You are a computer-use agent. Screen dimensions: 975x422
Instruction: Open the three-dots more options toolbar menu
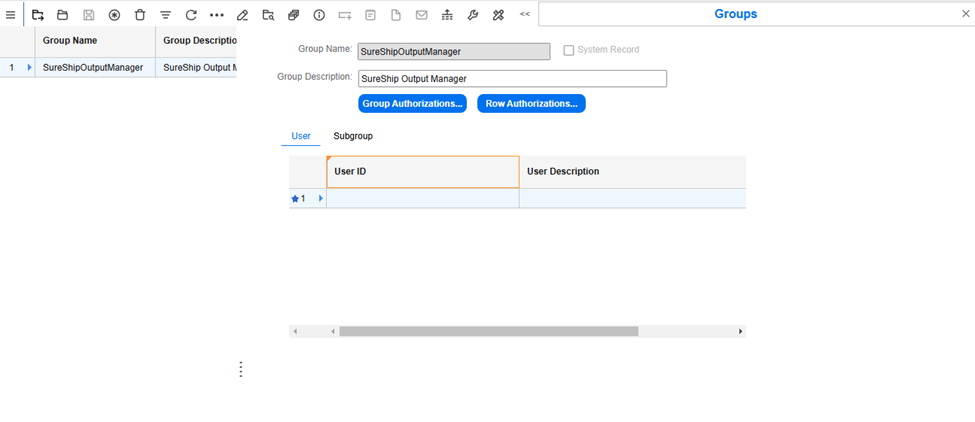click(x=217, y=15)
